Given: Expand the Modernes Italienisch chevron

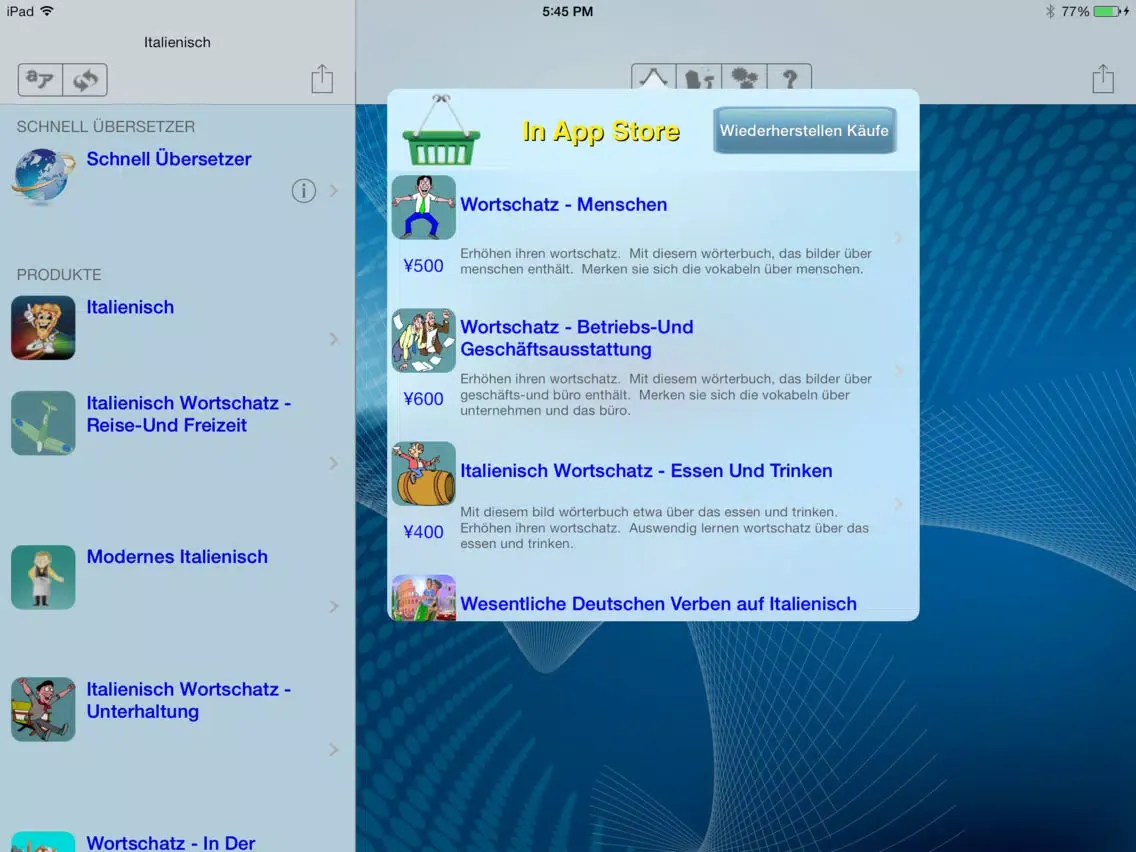Looking at the screenshot, I should [333, 606].
